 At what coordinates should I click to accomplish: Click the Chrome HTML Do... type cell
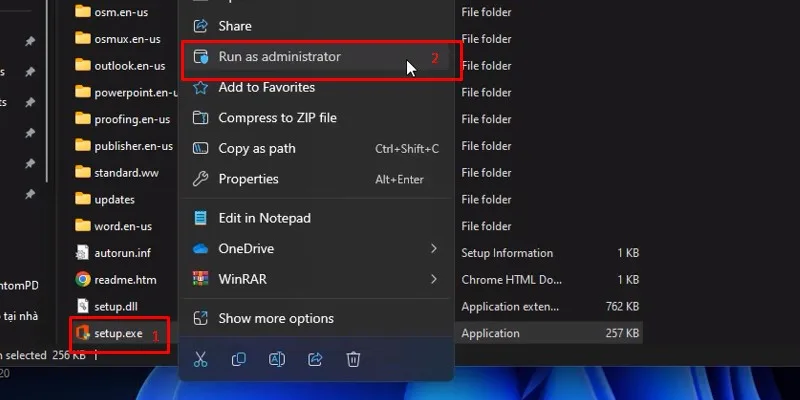coord(512,280)
